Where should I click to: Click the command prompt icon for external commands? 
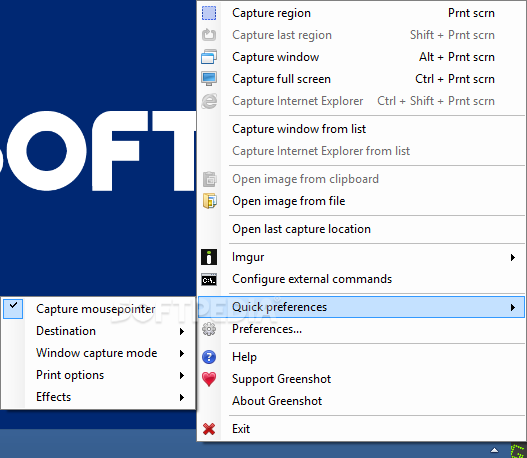tap(209, 279)
